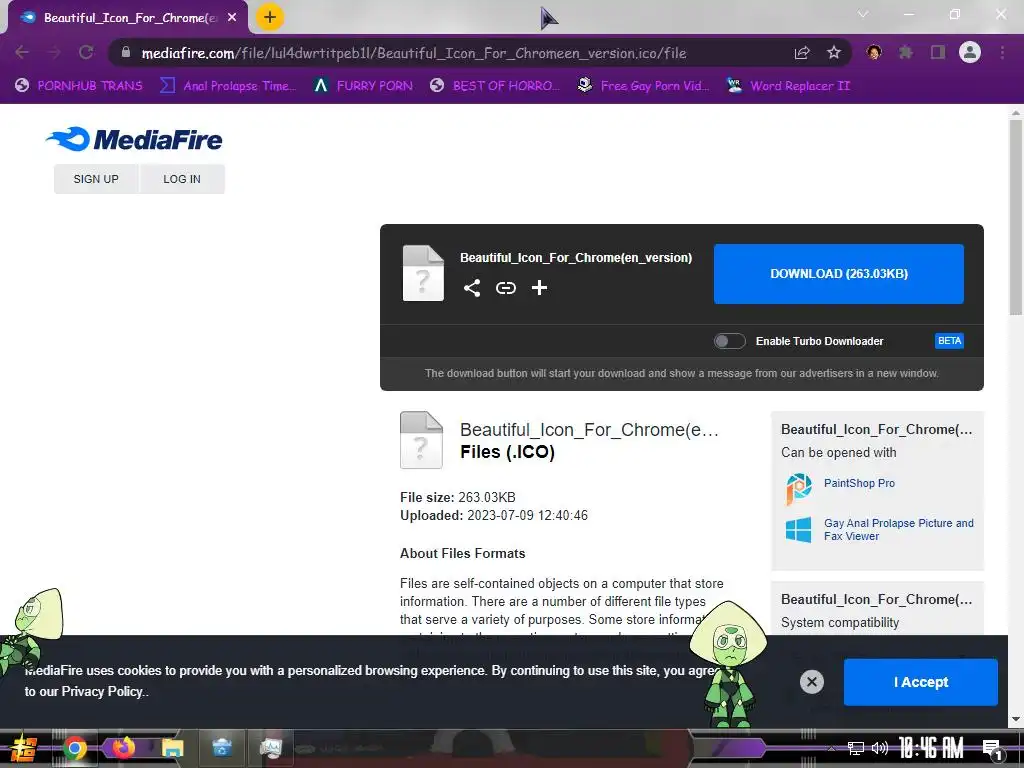This screenshot has width=1024, height=768.
Task: Click the LOG IN button
Action: click(x=182, y=179)
